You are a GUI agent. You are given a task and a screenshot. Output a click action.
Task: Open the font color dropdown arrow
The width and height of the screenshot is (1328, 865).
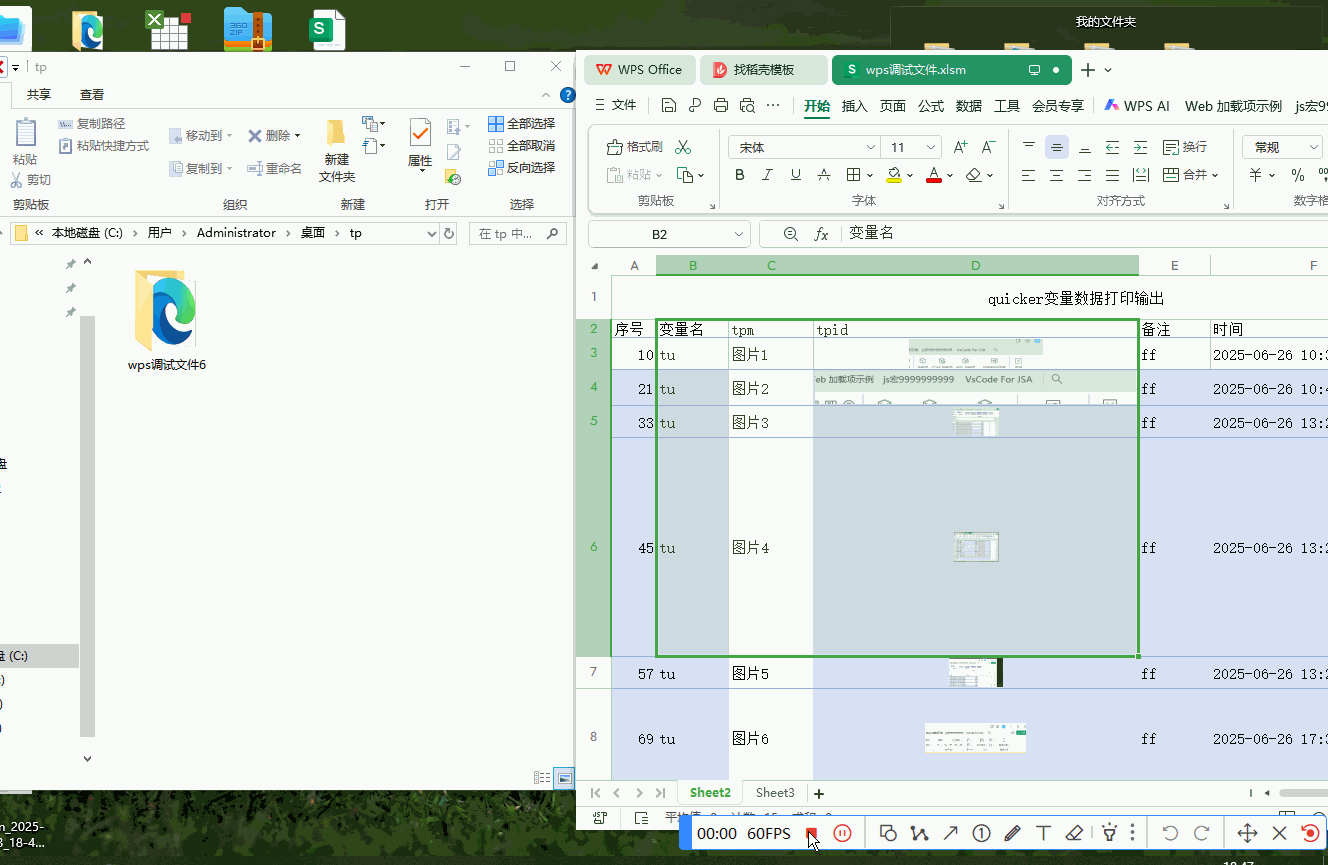coord(950,175)
